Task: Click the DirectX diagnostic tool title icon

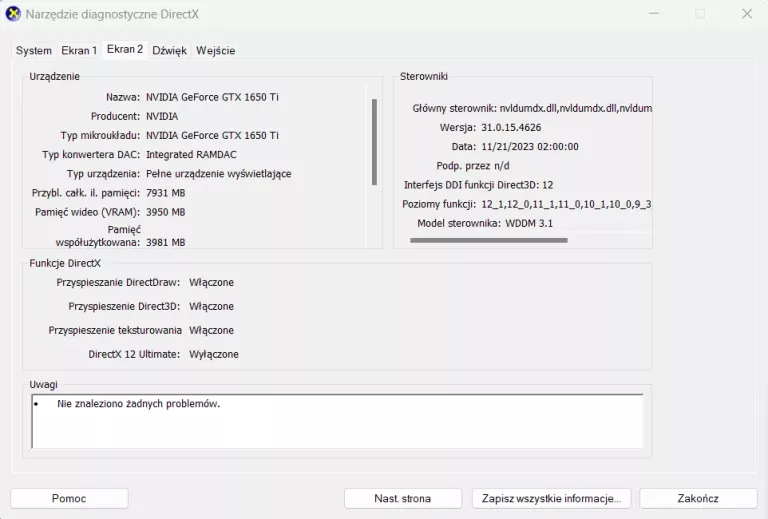Action: pos(13,14)
